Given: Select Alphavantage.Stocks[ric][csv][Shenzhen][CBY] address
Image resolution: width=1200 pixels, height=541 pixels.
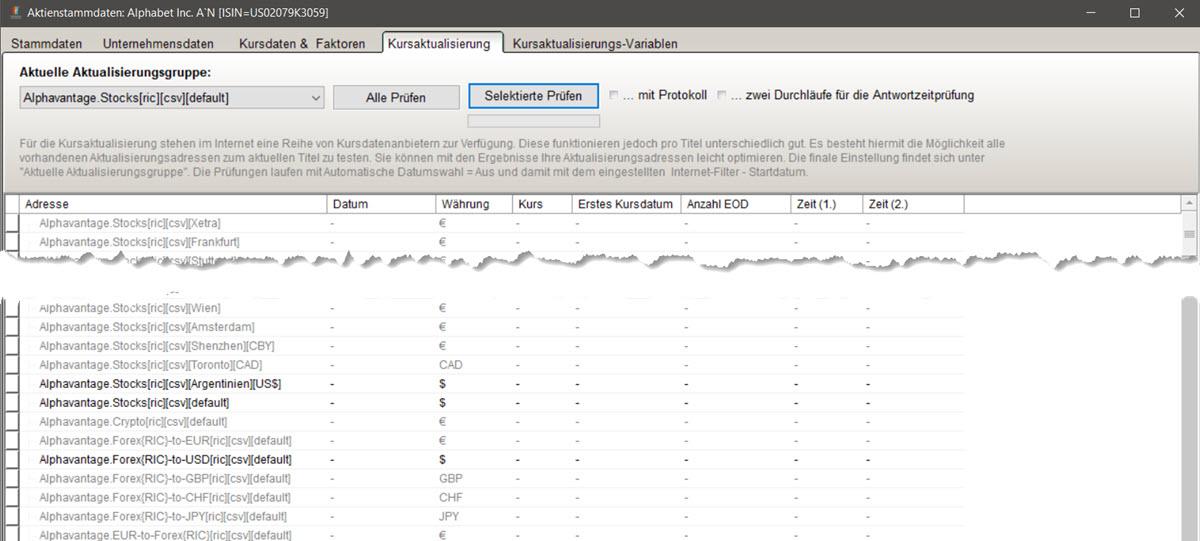Looking at the screenshot, I should 156,346.
